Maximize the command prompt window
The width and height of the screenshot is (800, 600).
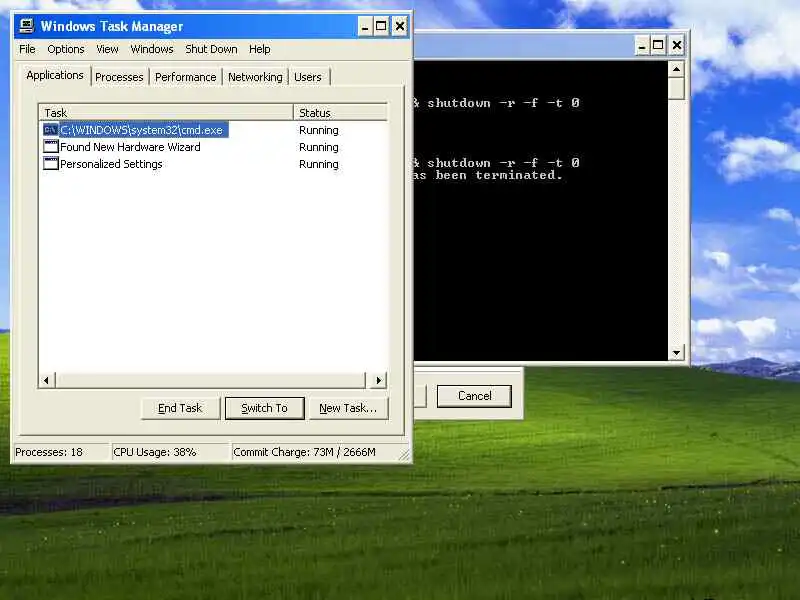coord(658,45)
